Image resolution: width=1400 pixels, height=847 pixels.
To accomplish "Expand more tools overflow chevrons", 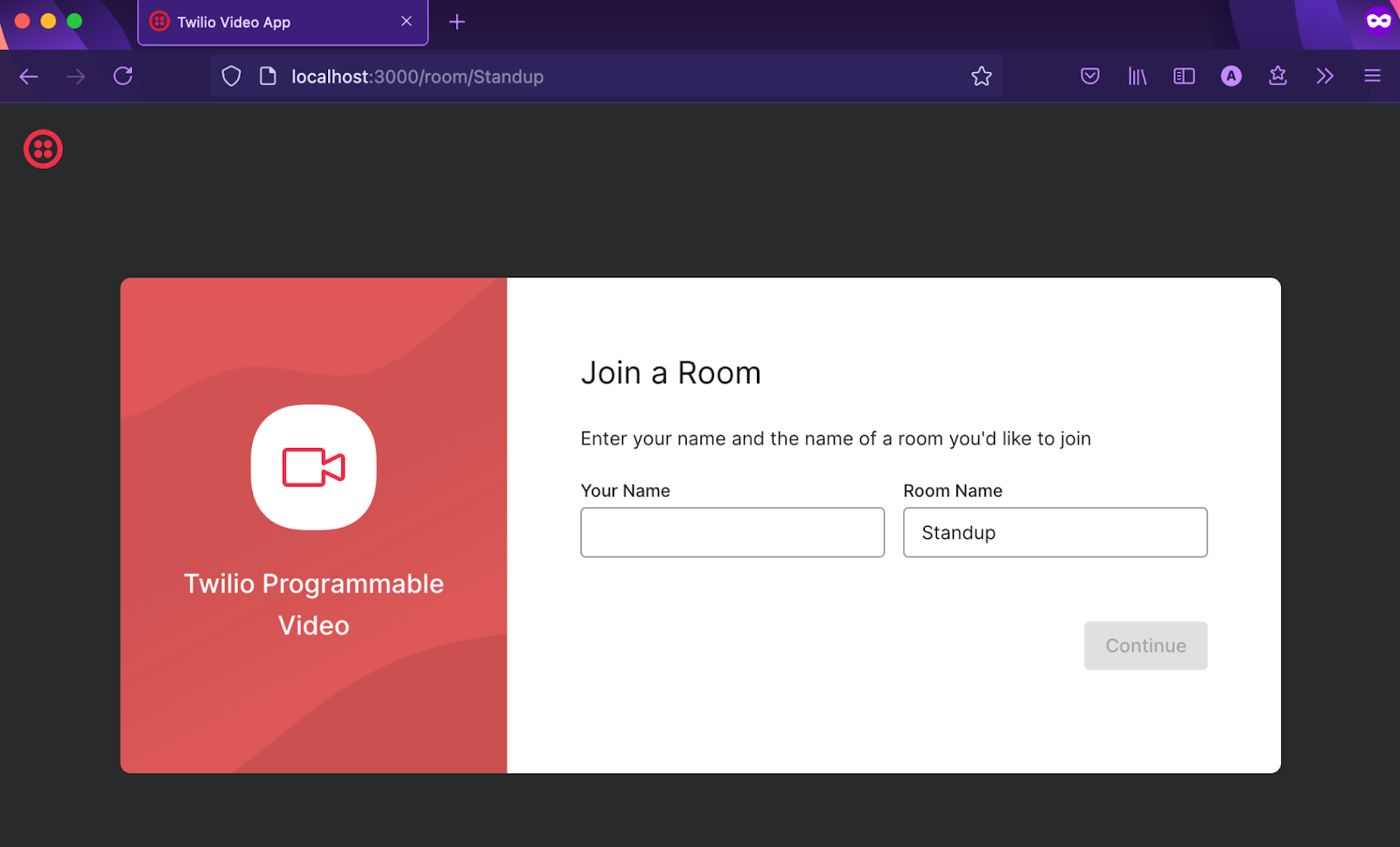I will click(1325, 76).
